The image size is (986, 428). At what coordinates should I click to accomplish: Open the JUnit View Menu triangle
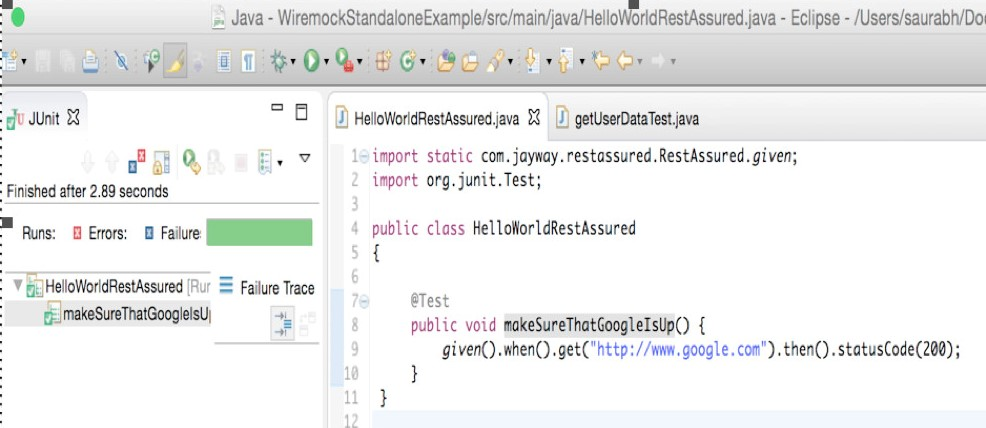pyautogui.click(x=304, y=158)
